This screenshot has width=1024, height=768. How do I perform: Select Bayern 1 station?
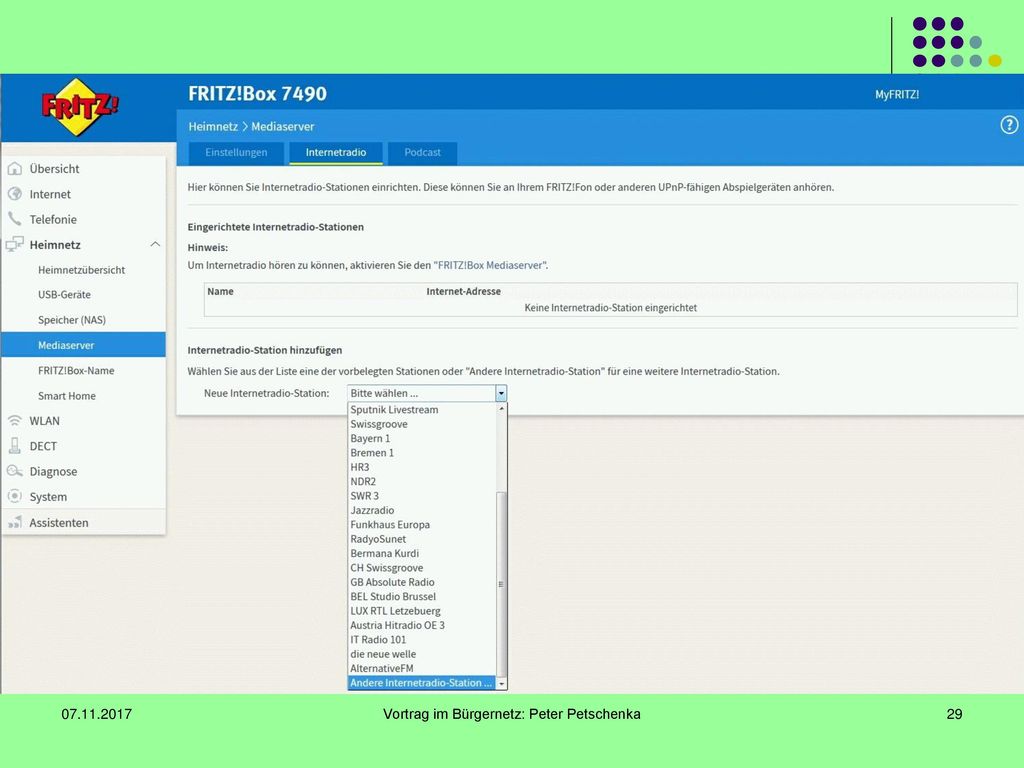click(422, 438)
